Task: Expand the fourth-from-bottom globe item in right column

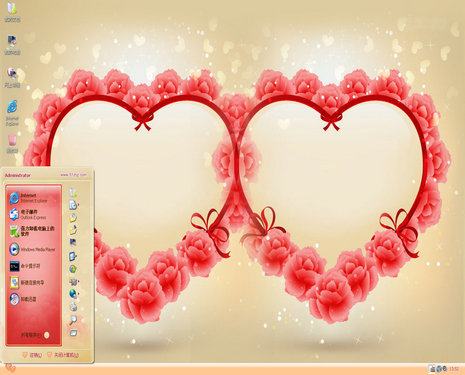Action: pos(74,294)
